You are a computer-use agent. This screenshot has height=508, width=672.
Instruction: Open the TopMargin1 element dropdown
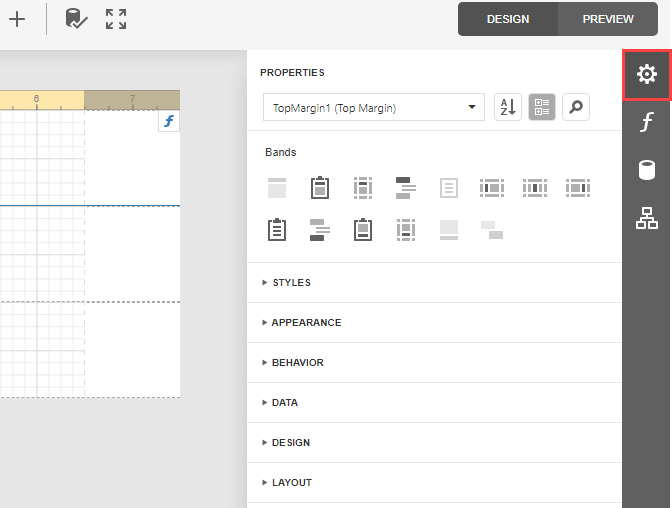pos(373,108)
